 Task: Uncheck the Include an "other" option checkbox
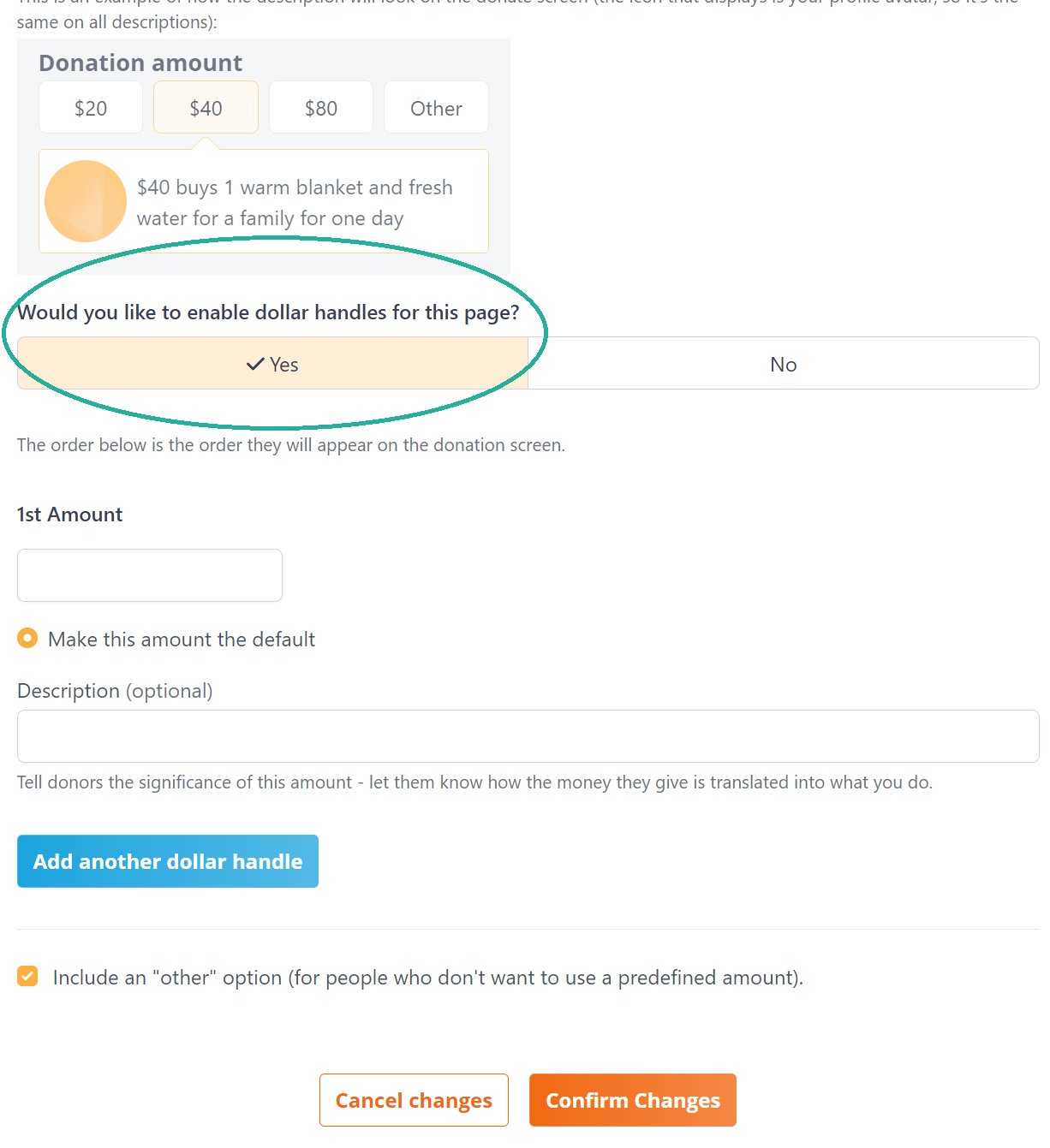point(27,977)
